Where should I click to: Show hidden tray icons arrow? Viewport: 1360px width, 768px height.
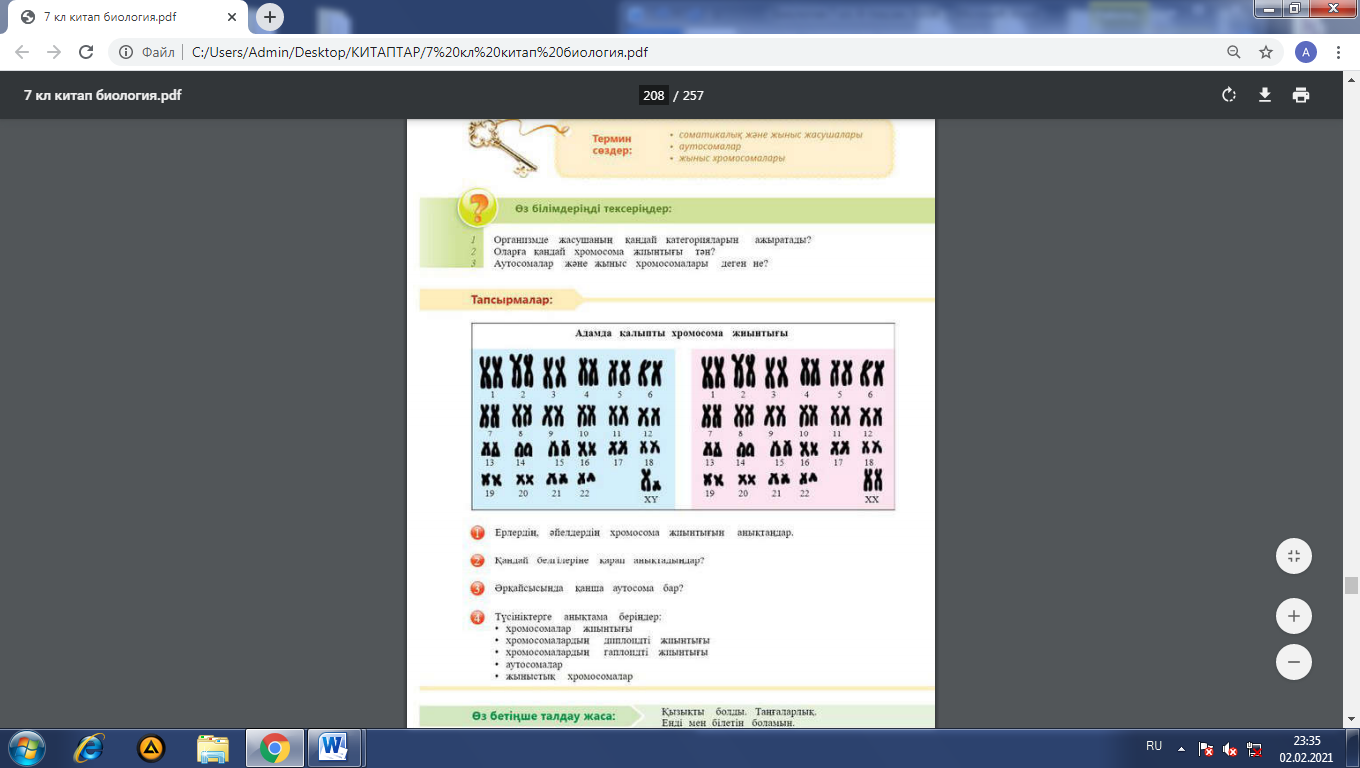point(1181,747)
